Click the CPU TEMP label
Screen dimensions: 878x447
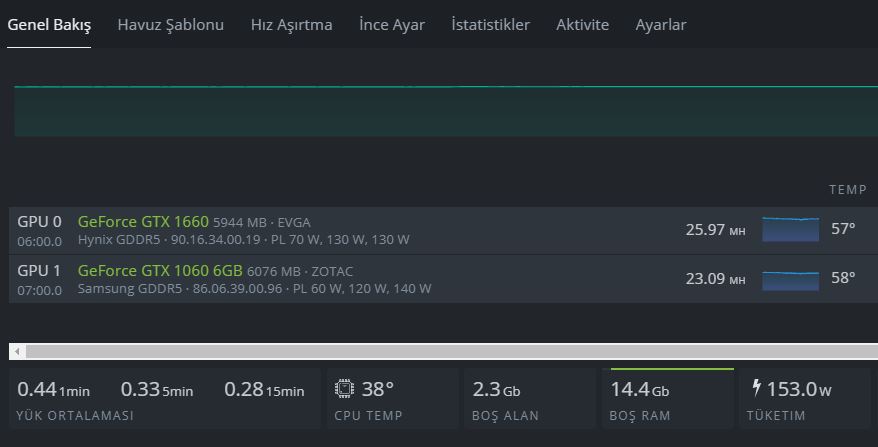tap(368, 416)
